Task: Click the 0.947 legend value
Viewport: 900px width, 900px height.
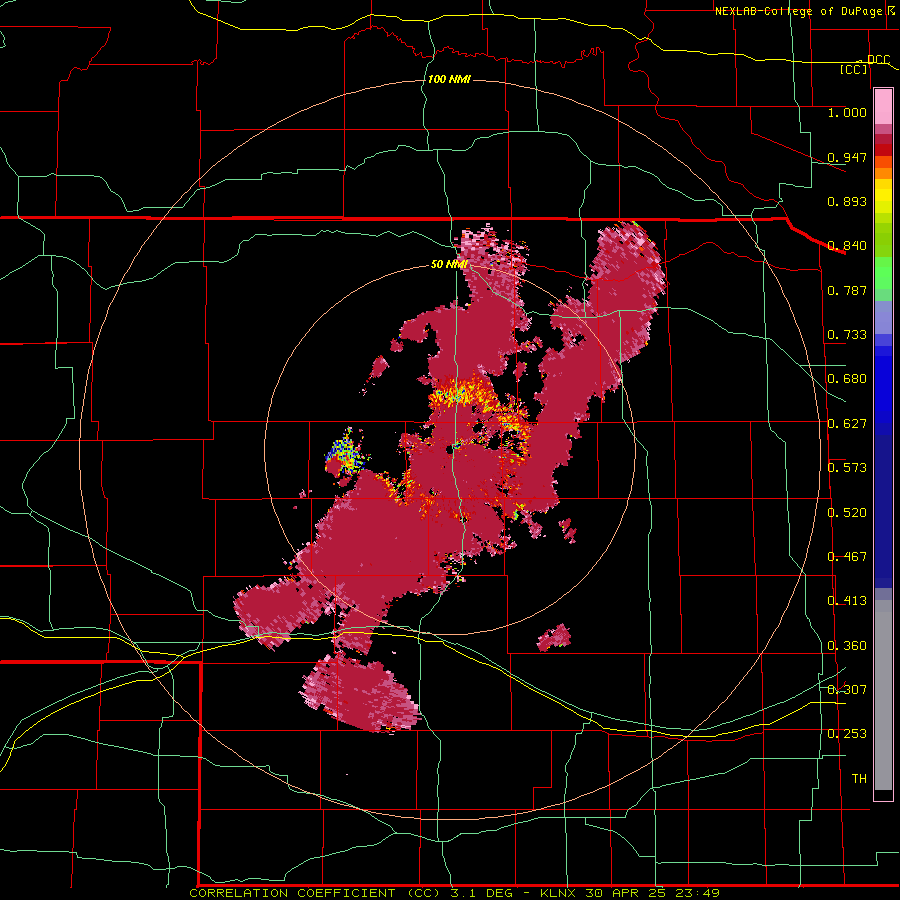Action: [847, 157]
